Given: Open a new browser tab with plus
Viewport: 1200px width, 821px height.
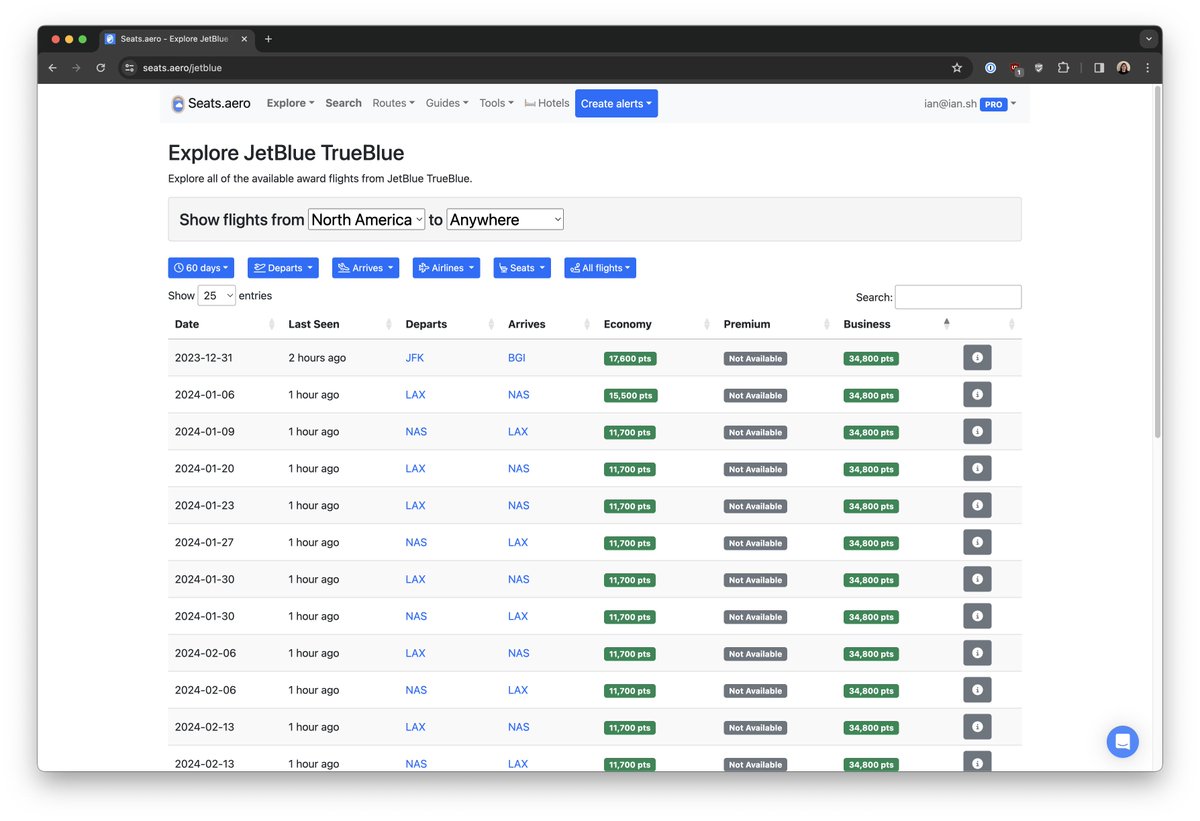Looking at the screenshot, I should 268,39.
